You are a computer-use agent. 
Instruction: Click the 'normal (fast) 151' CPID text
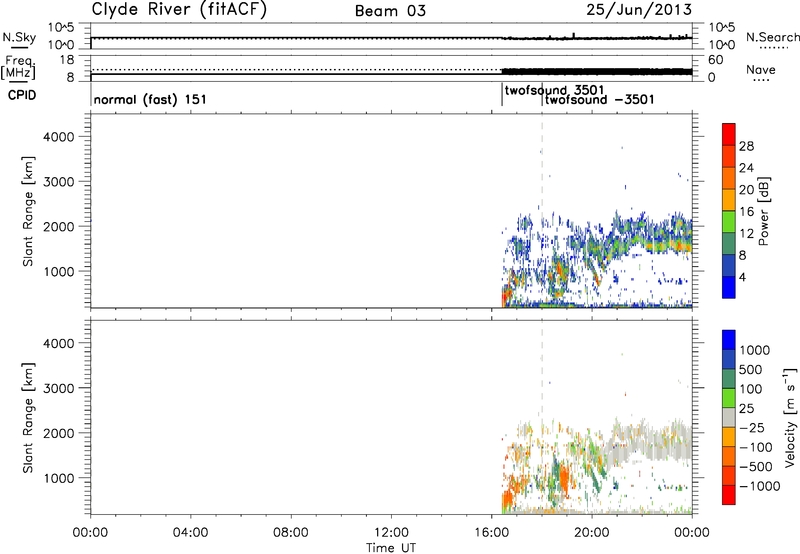click(x=150, y=99)
